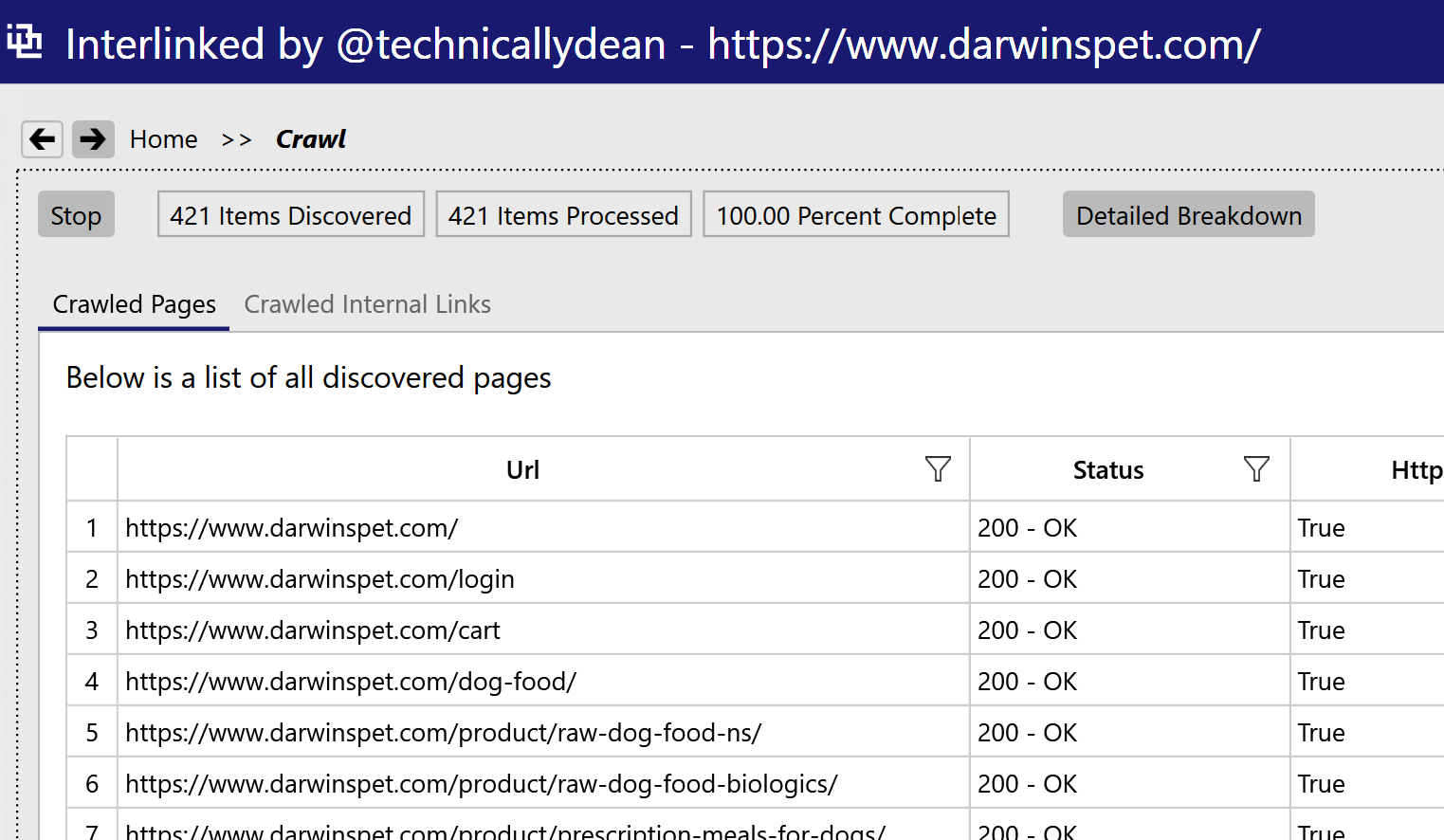Go back with the left arrow button
1444x840 pixels.
pos(43,139)
